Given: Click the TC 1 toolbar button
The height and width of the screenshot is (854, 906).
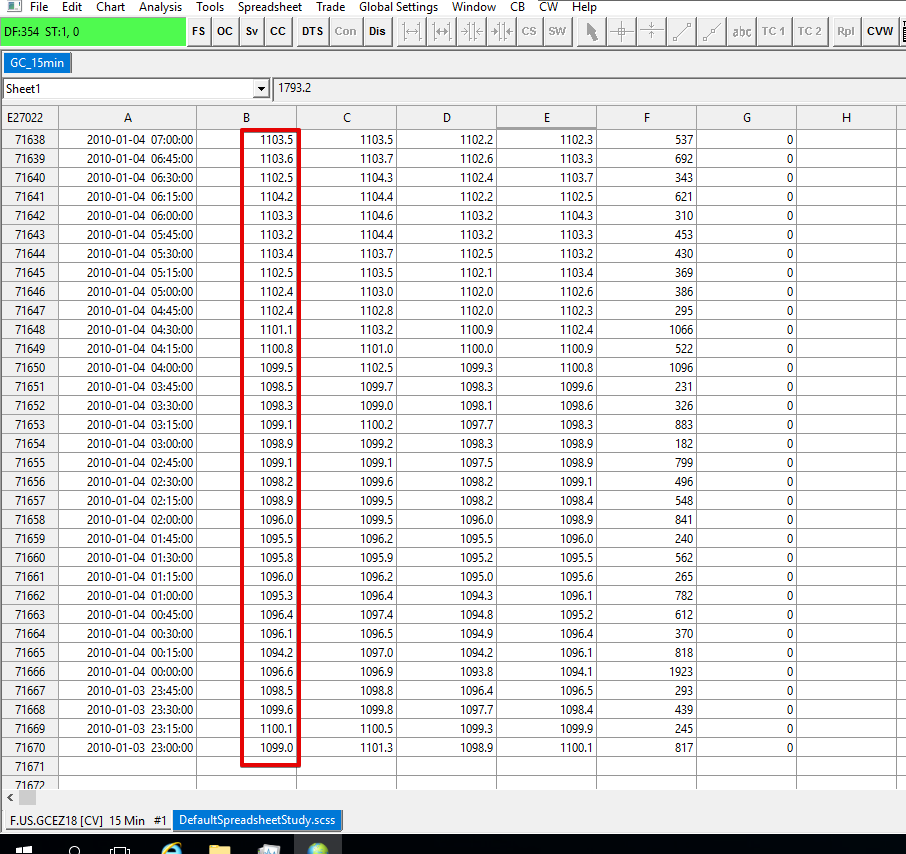Looking at the screenshot, I should tap(773, 32).
